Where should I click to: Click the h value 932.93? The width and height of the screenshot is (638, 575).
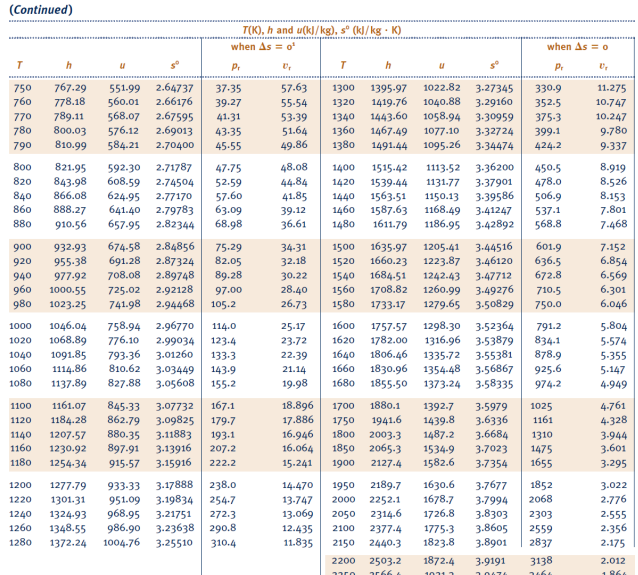coord(70,247)
